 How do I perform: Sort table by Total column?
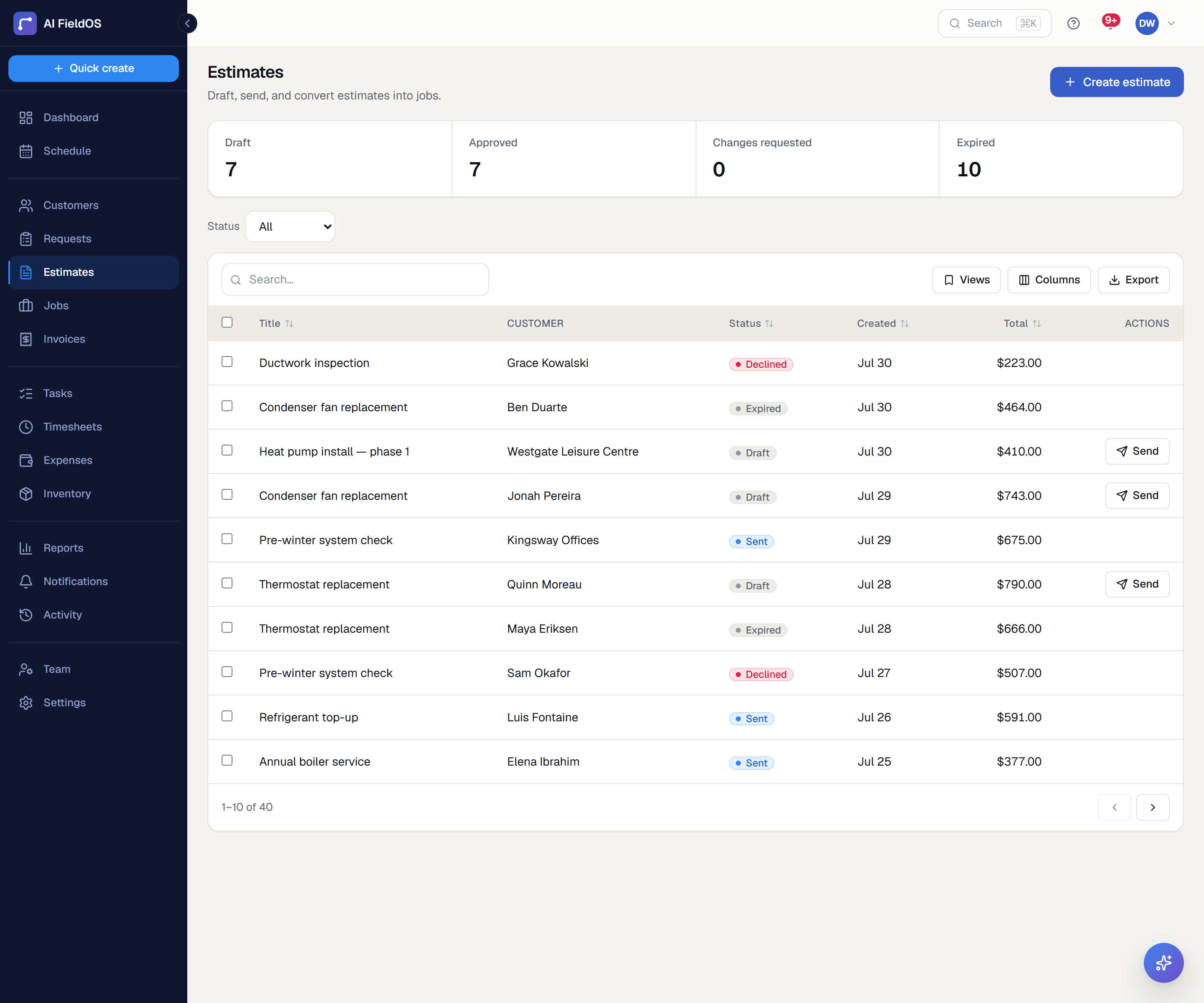[1022, 323]
